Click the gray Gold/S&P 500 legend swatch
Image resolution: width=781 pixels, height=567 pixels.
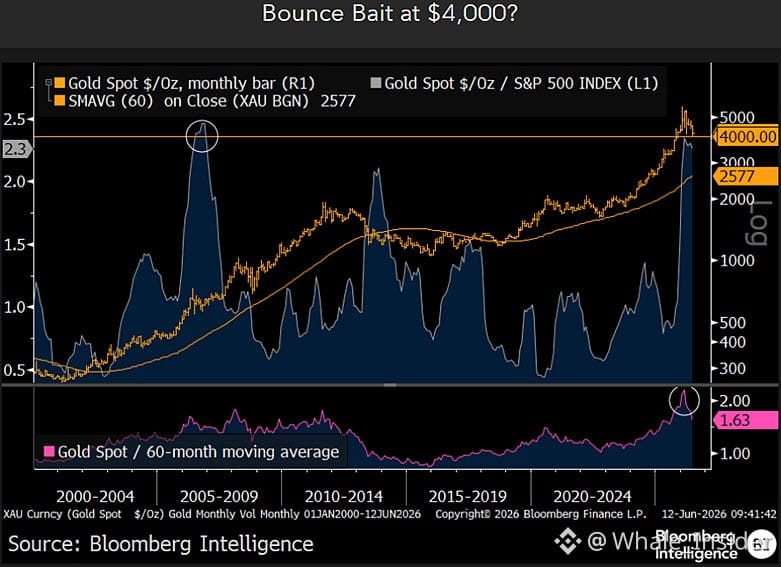tap(376, 83)
